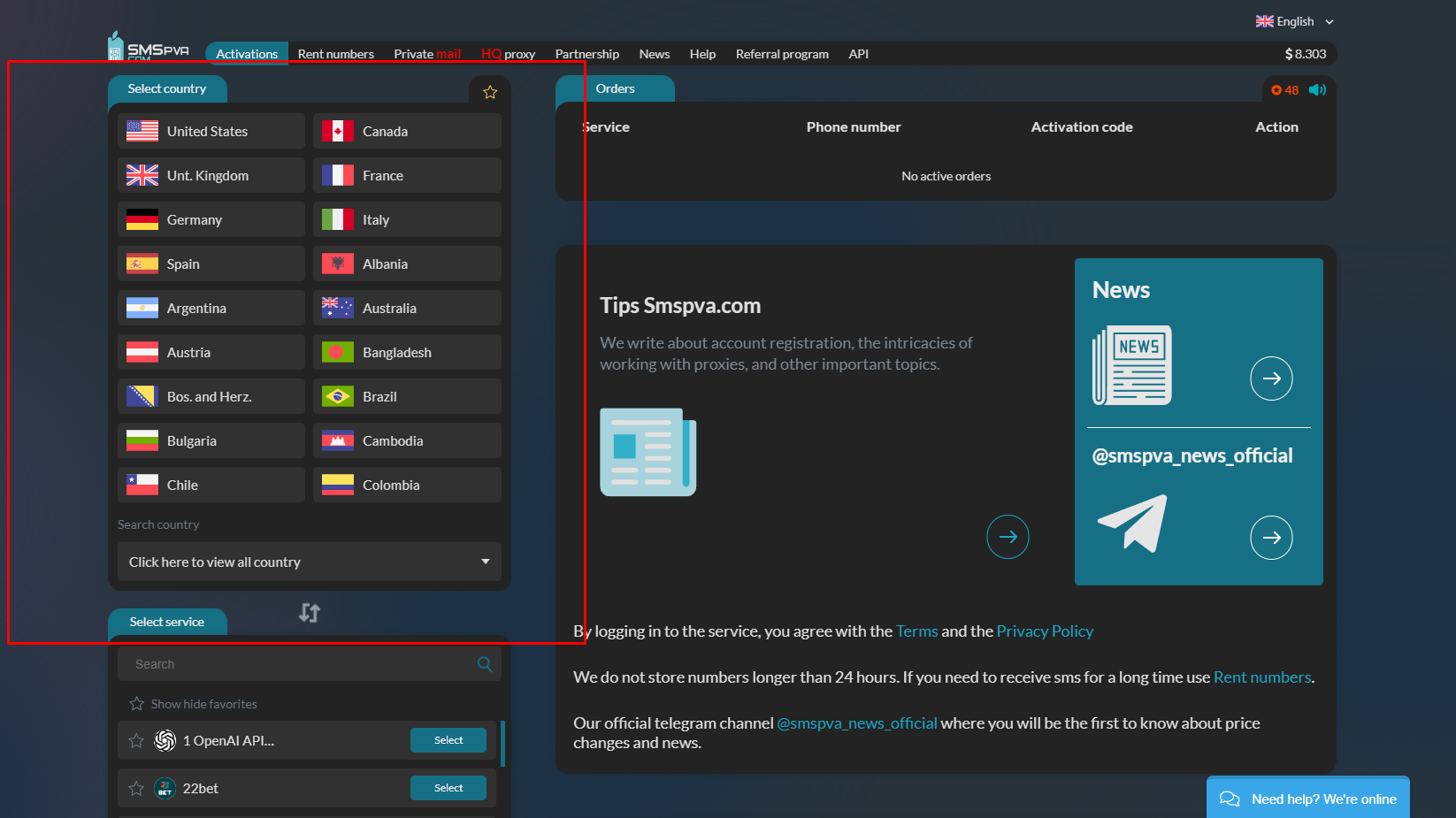Click the France flag
Image resolution: width=1456 pixels, height=818 pixels.
(338, 175)
